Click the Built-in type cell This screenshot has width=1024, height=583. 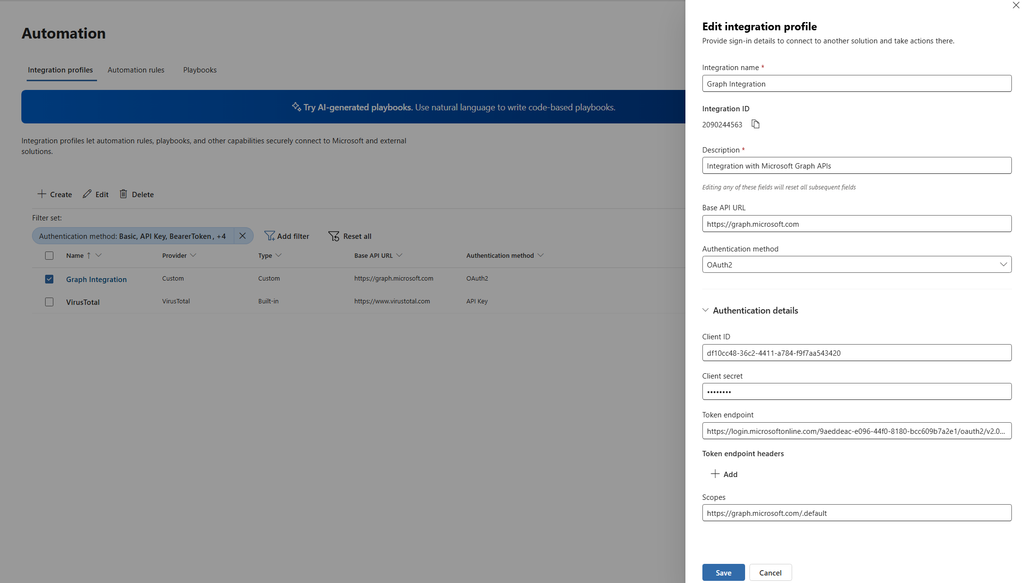coord(268,301)
